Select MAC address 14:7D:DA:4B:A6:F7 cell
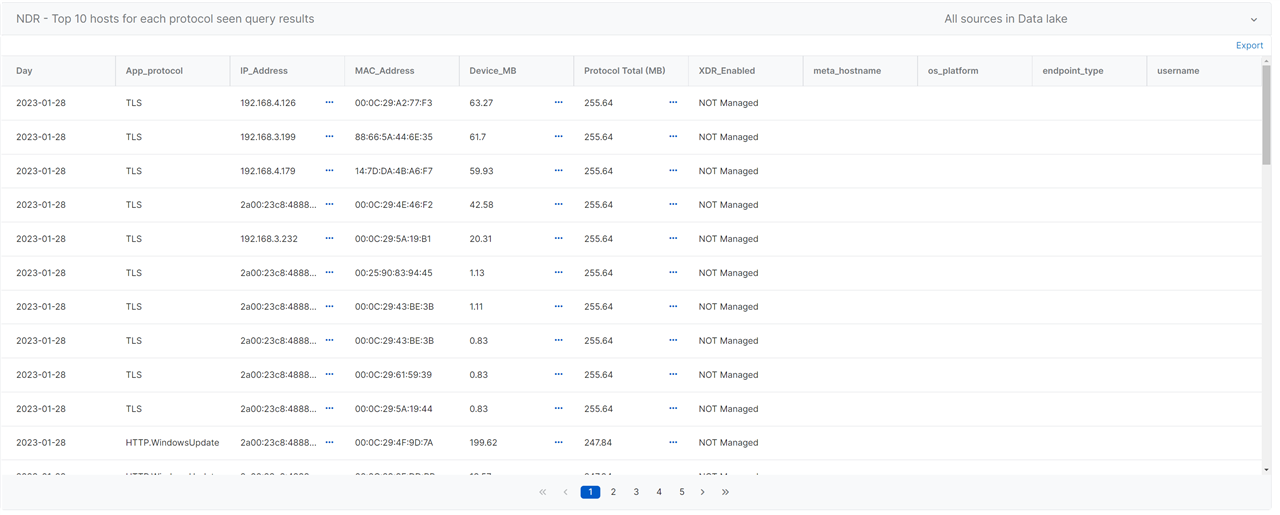 click(x=394, y=171)
